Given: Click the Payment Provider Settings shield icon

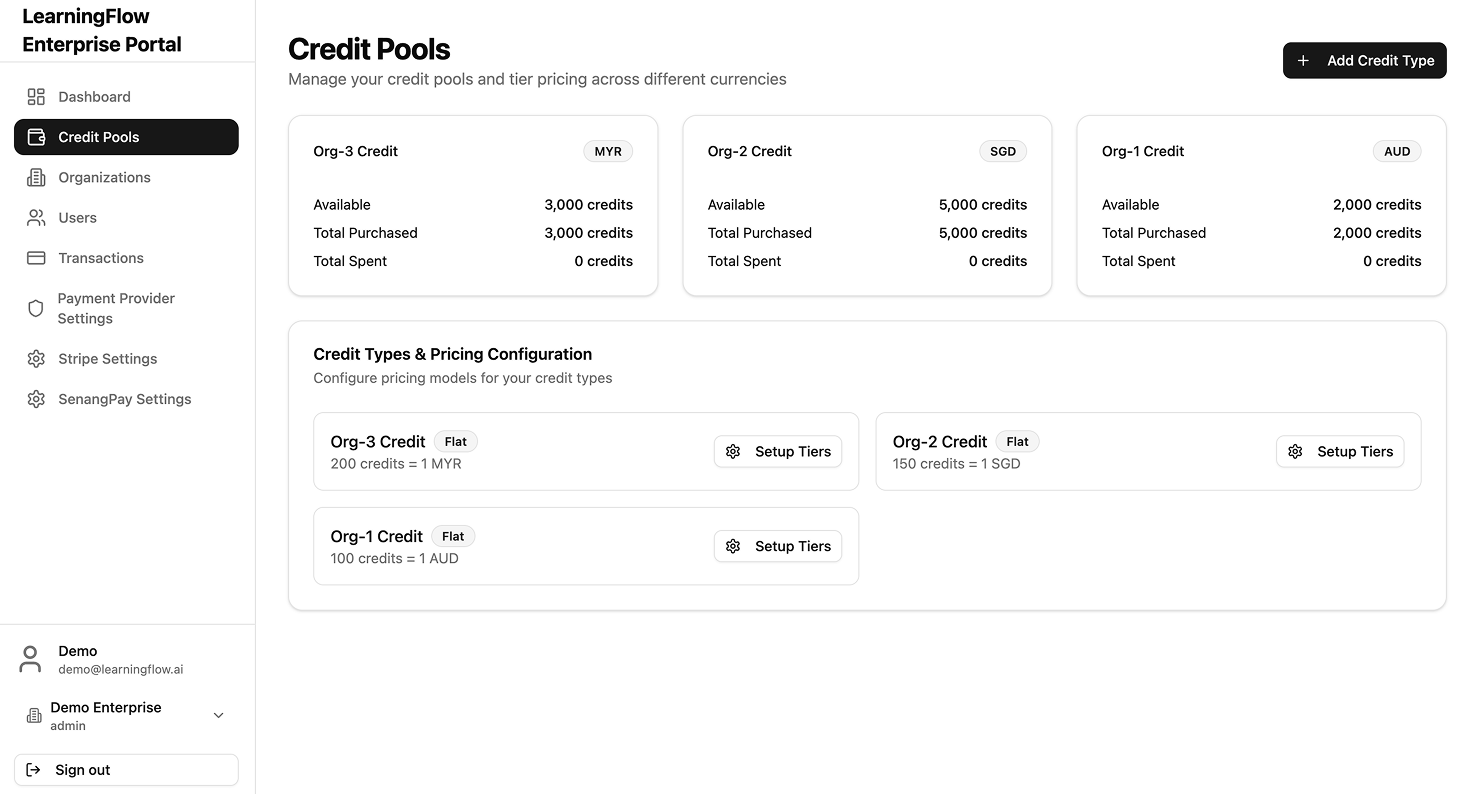Looking at the screenshot, I should [x=36, y=307].
